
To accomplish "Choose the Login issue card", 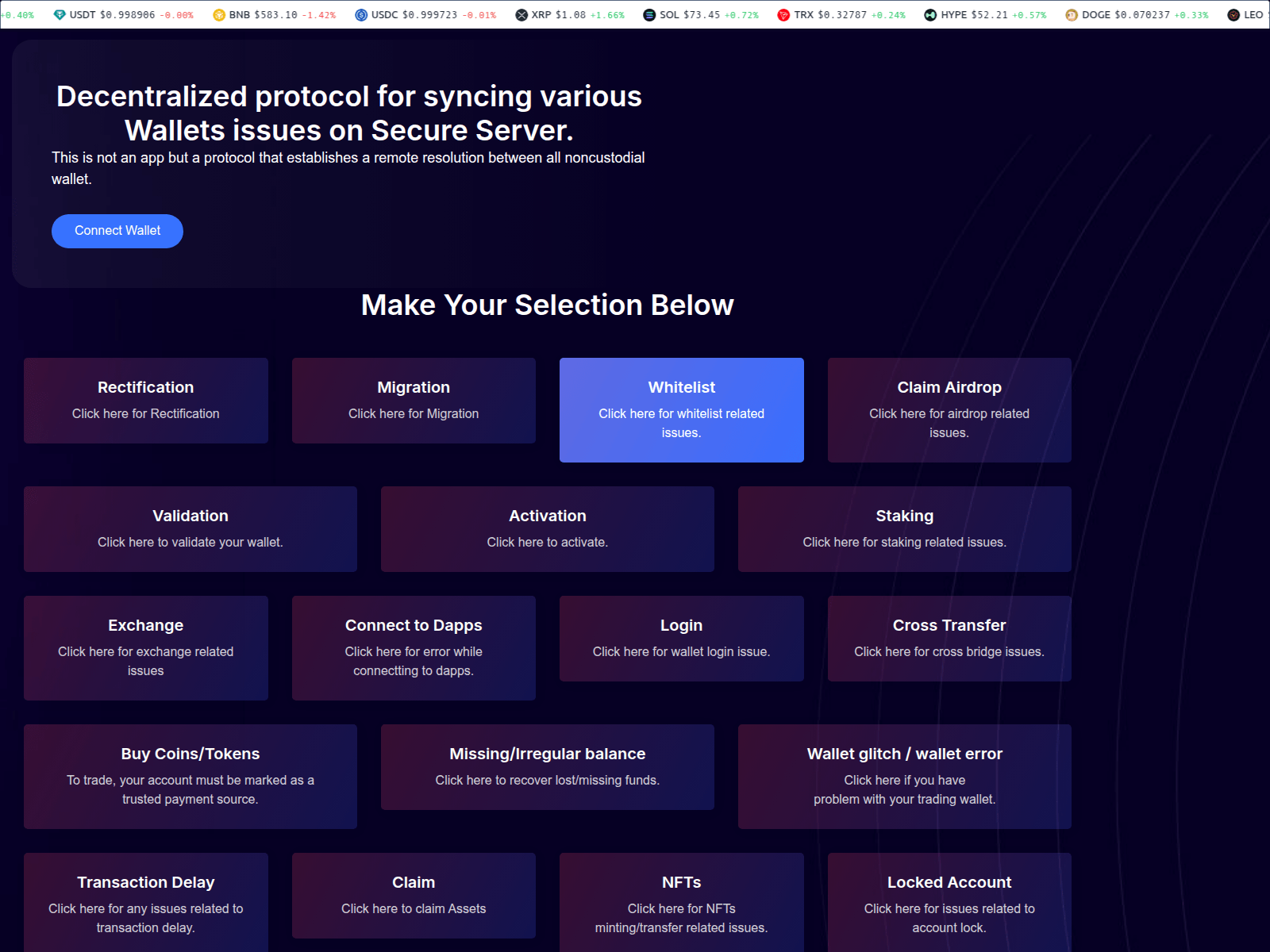I will pyautogui.click(x=682, y=639).
